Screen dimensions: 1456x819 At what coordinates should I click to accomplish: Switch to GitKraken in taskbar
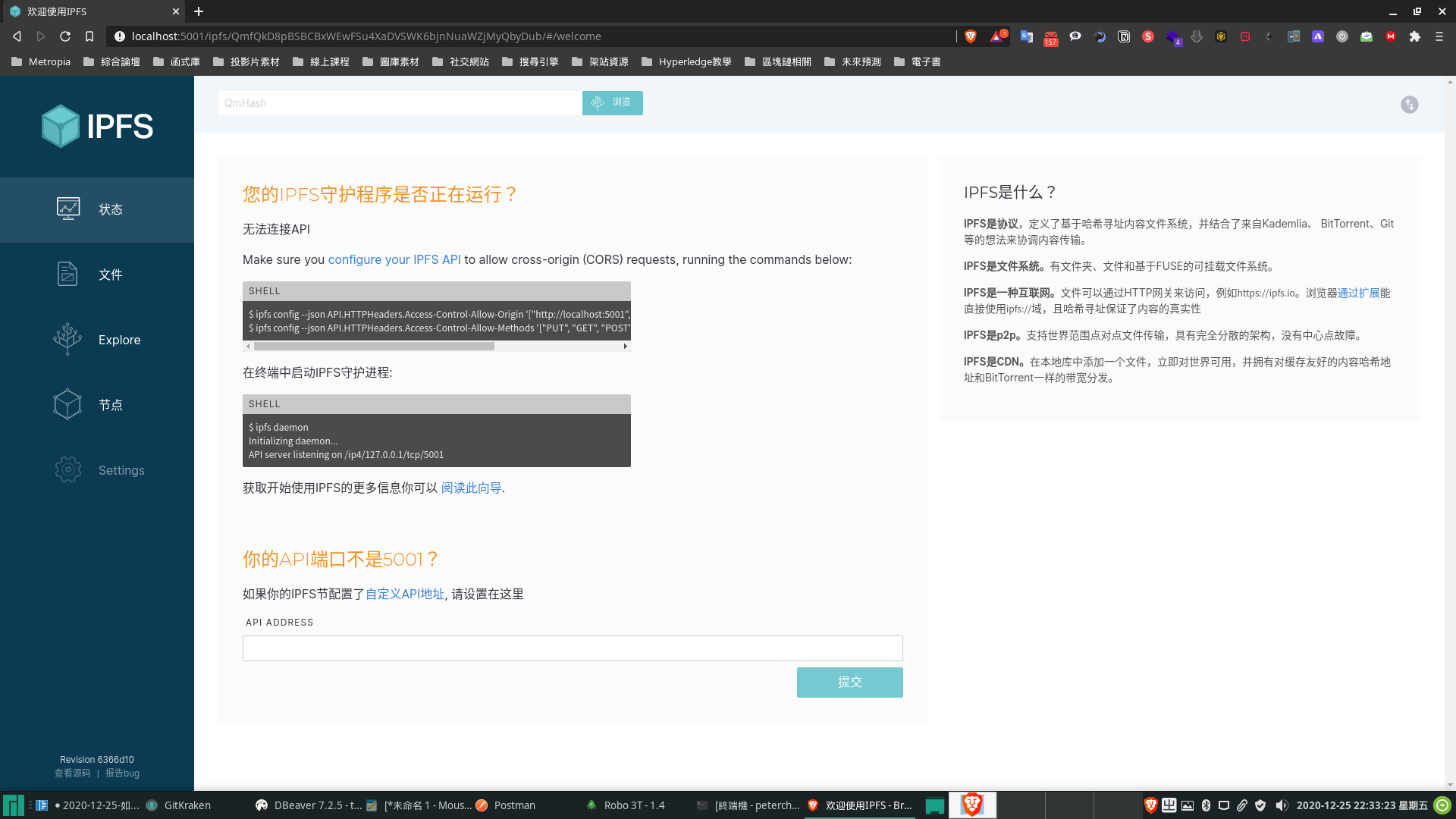(179, 805)
